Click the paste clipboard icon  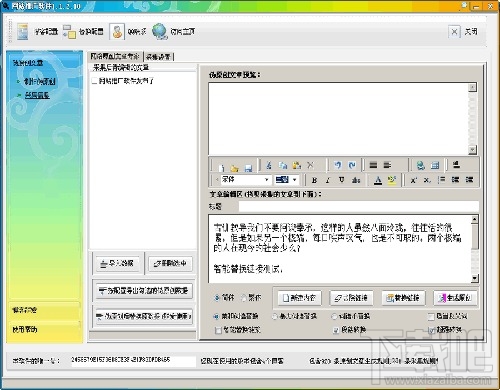296,165
